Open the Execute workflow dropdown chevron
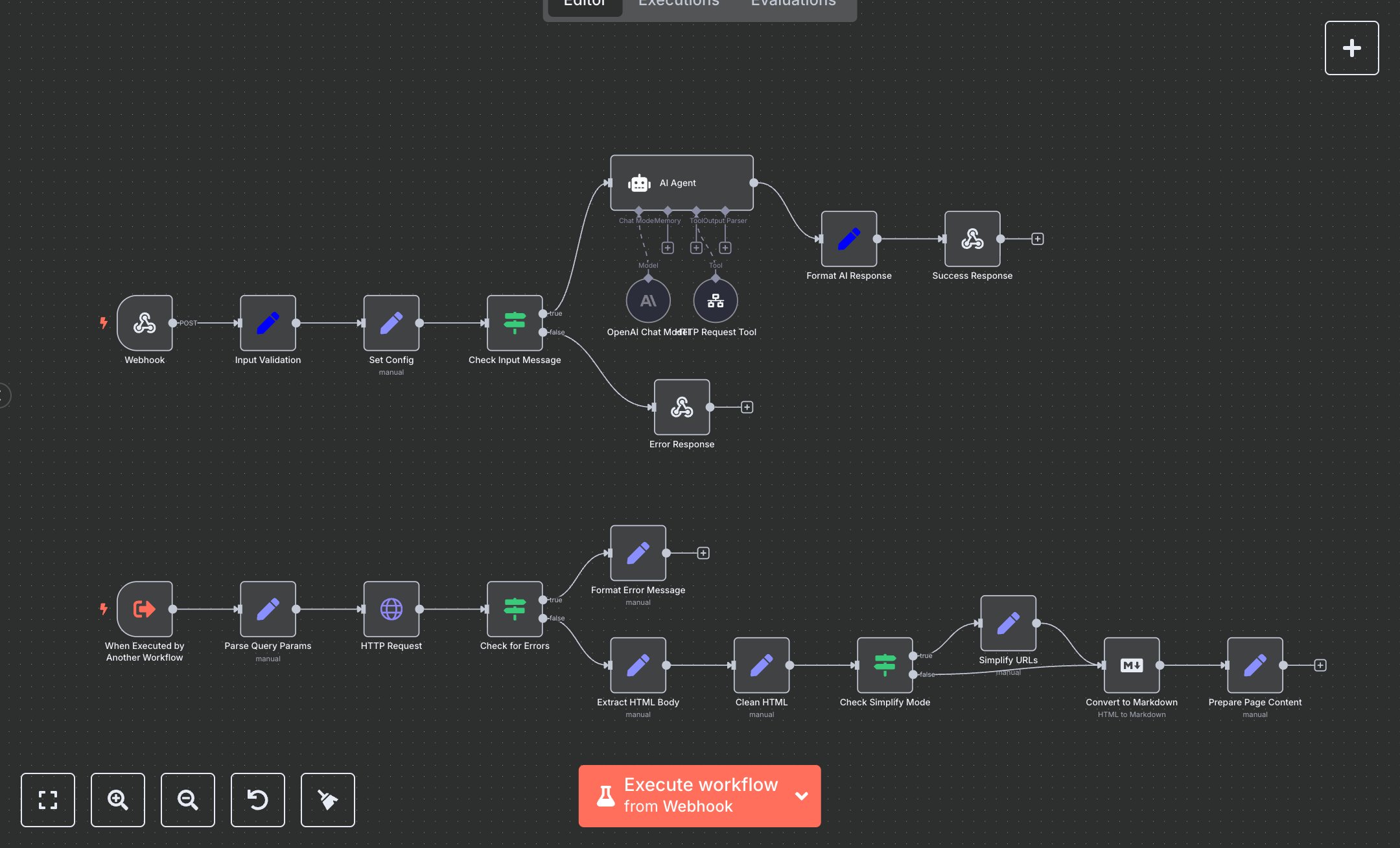The width and height of the screenshot is (1400, 848). click(801, 796)
